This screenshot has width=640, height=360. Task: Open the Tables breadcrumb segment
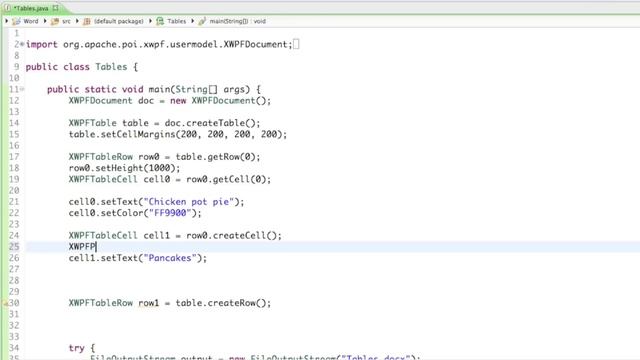click(176, 21)
